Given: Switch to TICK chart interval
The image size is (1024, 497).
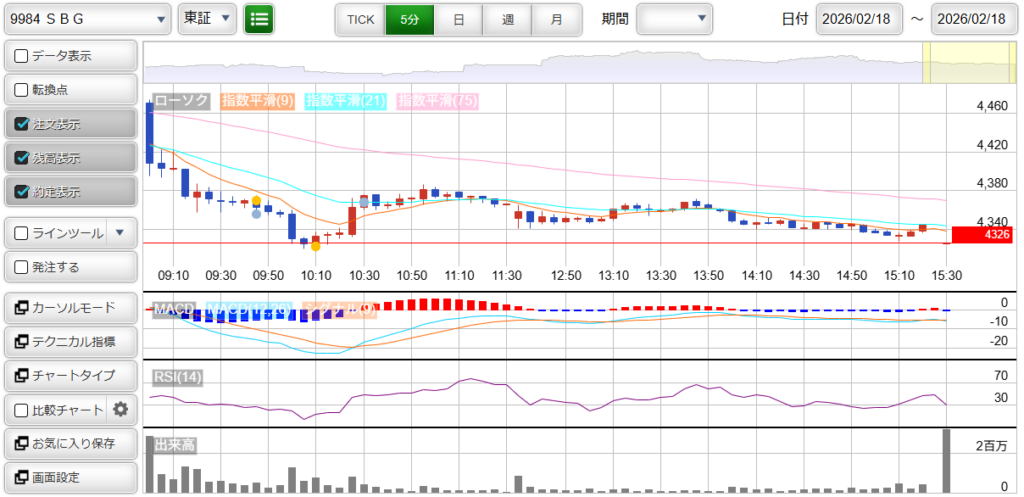Looking at the screenshot, I should pyautogui.click(x=360, y=19).
